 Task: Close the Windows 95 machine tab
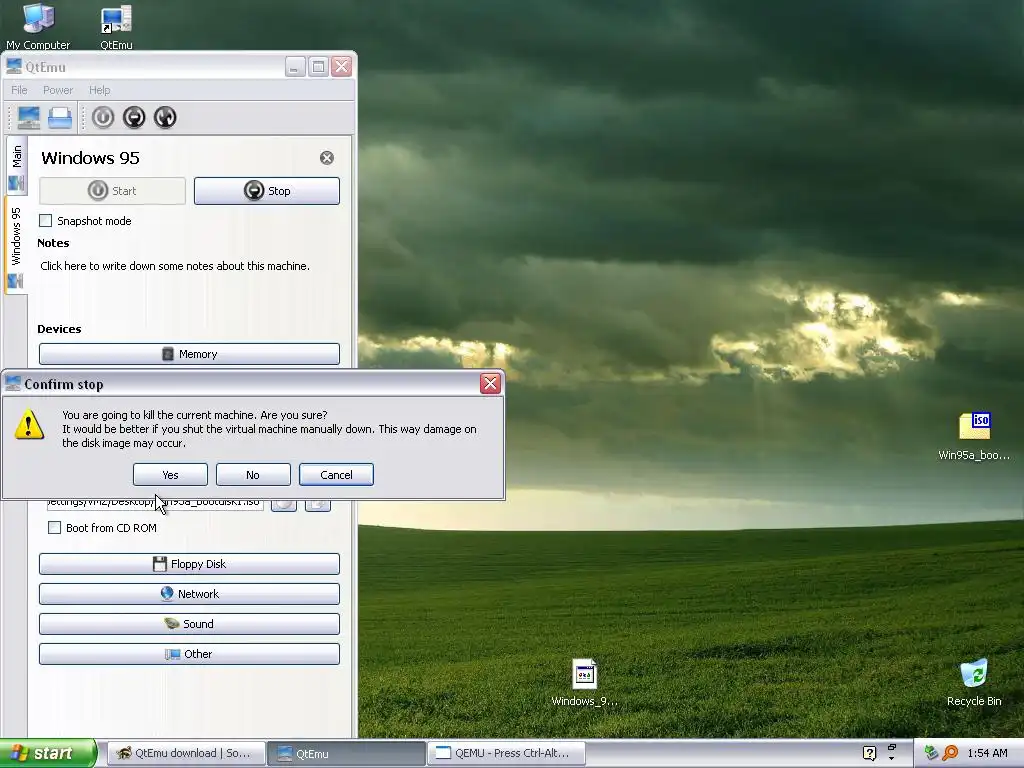(327, 157)
